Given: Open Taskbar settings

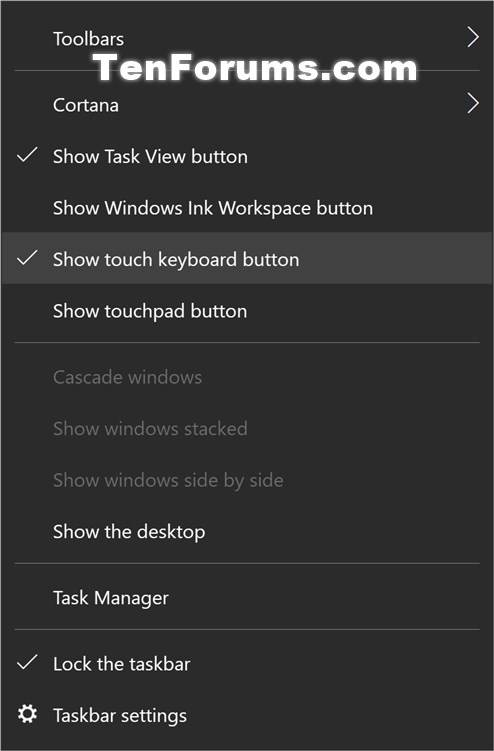Looking at the screenshot, I should point(247,716).
